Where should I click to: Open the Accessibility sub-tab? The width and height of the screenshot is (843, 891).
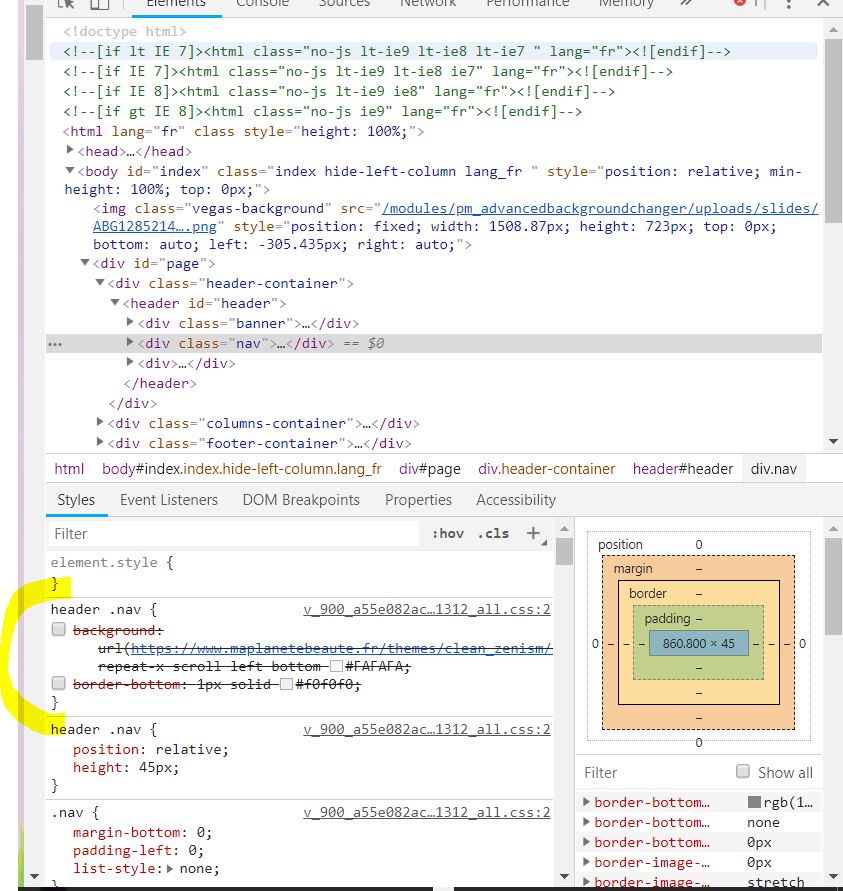tap(516, 500)
